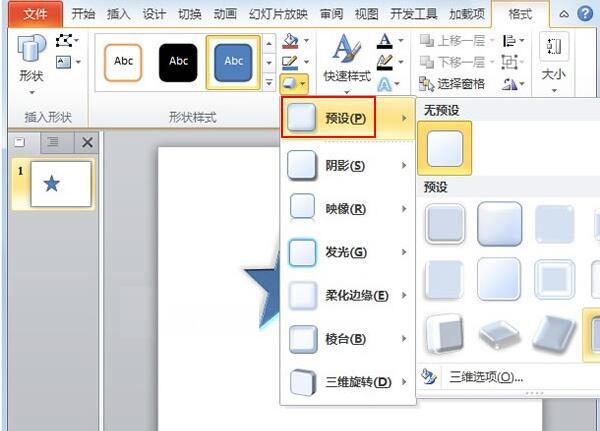Choose second preset in third row

pos(499,335)
